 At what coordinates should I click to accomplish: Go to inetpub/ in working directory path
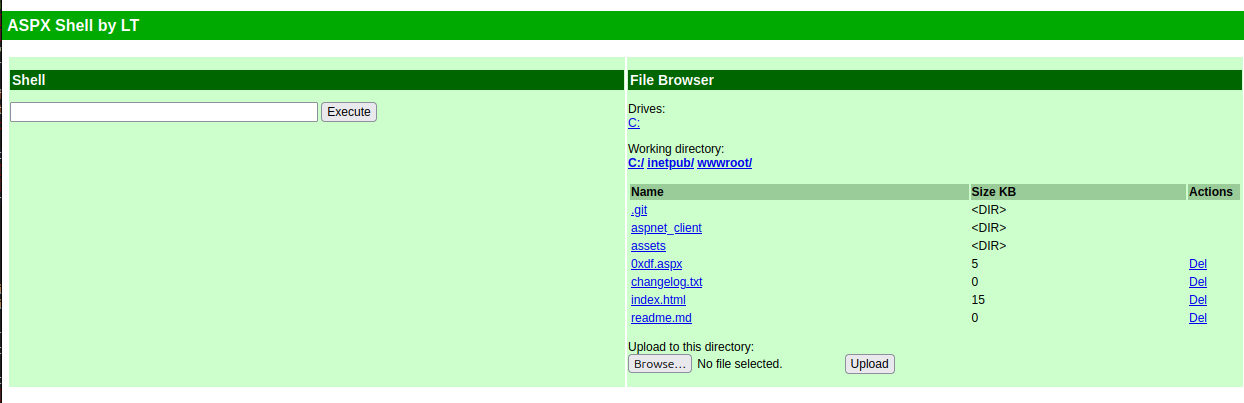(670, 163)
